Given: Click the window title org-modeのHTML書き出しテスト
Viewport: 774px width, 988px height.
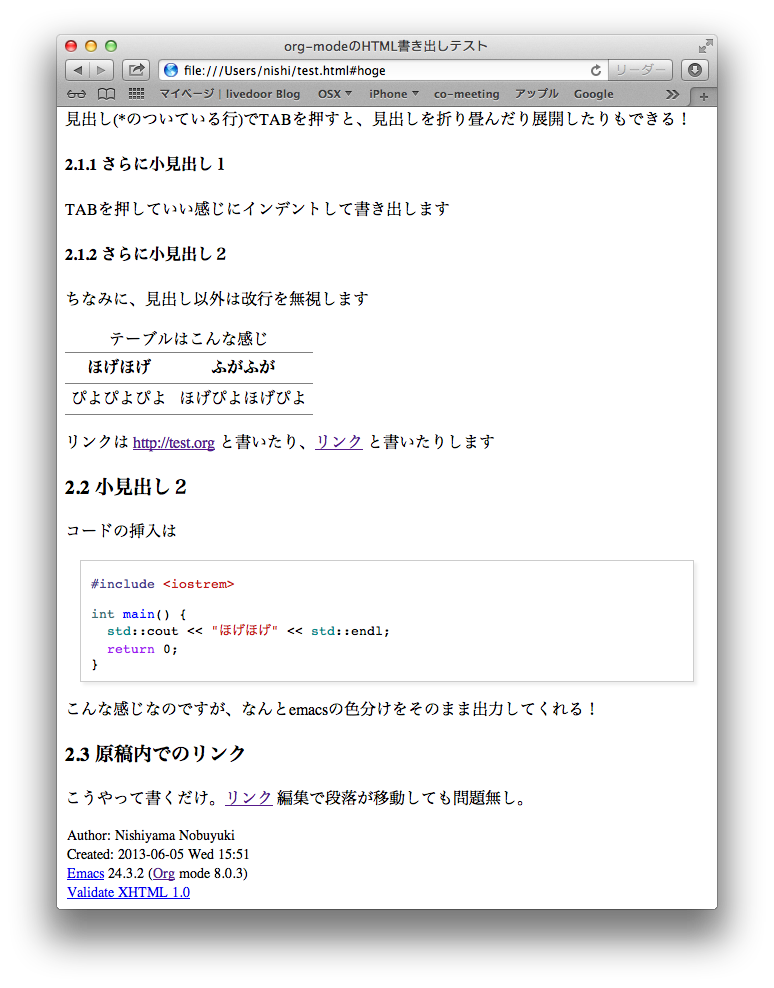Looking at the screenshot, I should 386,46.
